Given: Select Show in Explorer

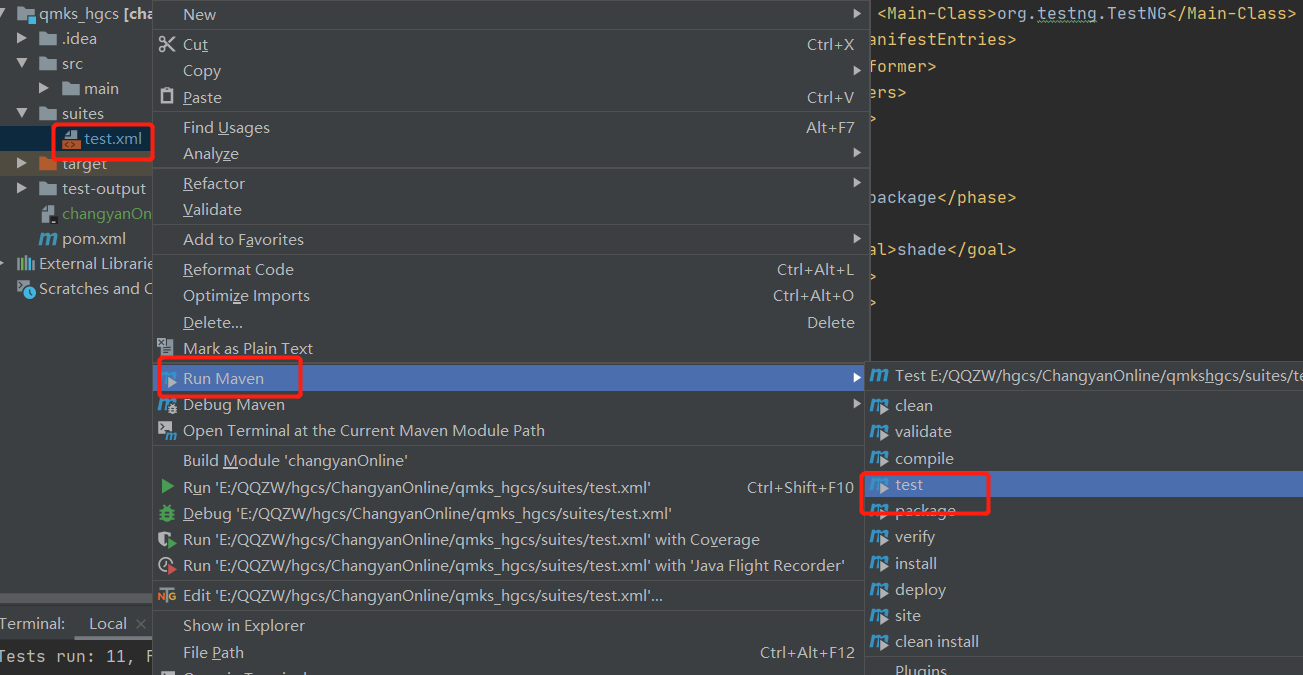Looking at the screenshot, I should click(x=244, y=625).
